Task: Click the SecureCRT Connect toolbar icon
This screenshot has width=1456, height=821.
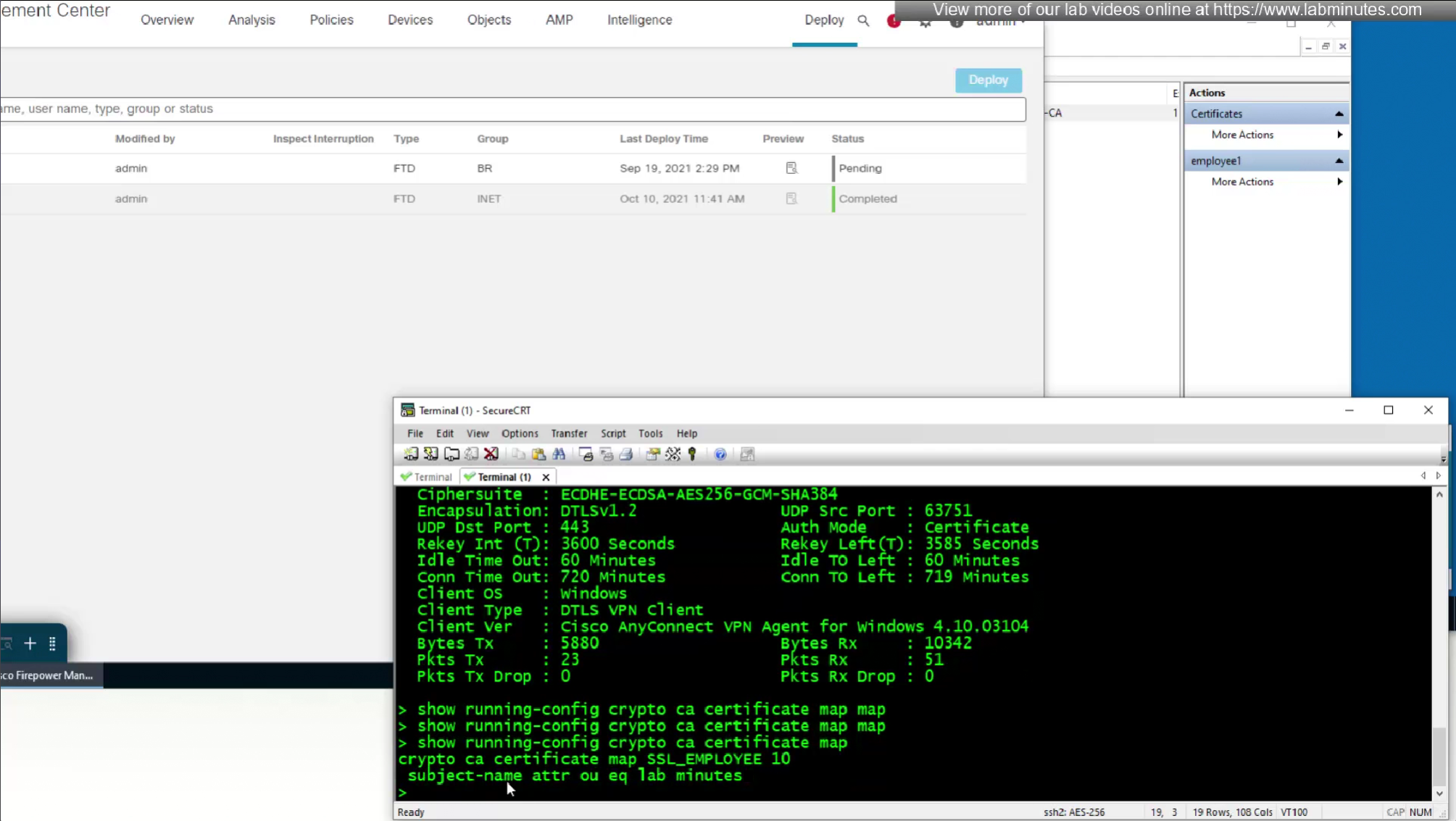Action: (411, 454)
